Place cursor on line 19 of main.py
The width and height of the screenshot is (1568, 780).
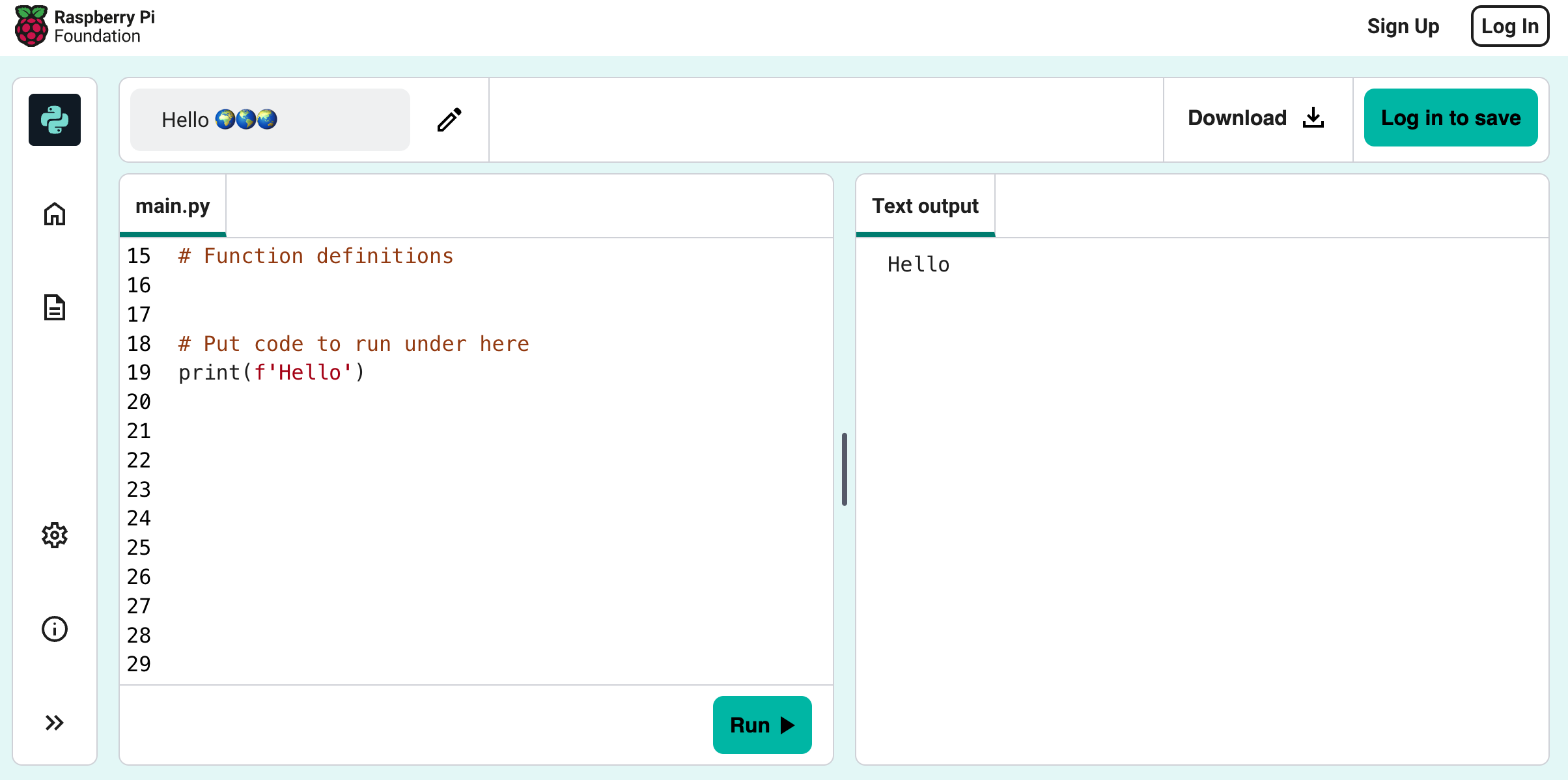(x=270, y=372)
